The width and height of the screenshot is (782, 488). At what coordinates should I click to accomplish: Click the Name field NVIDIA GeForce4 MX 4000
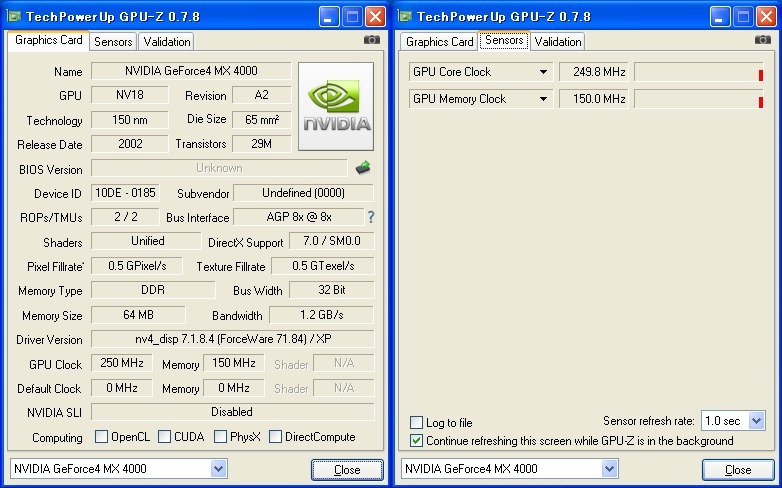(191, 70)
